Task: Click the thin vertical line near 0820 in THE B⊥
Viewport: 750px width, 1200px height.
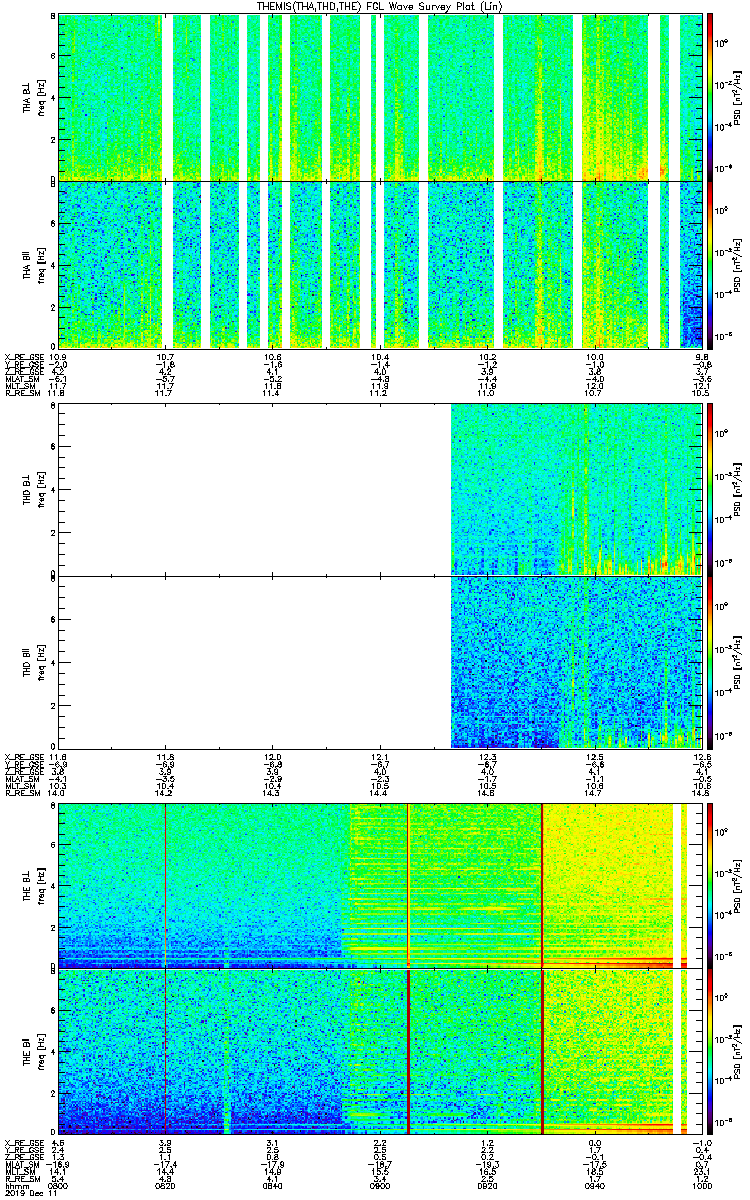Action: [165, 886]
